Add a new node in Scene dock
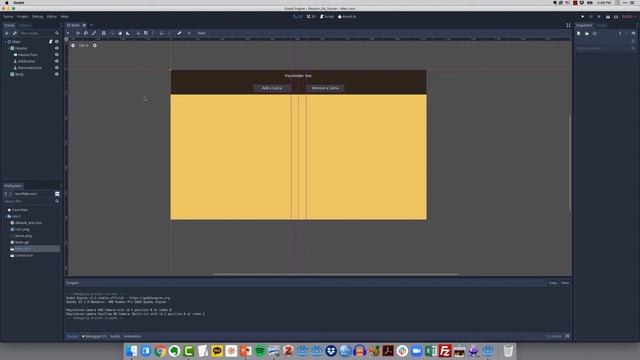 7,33
